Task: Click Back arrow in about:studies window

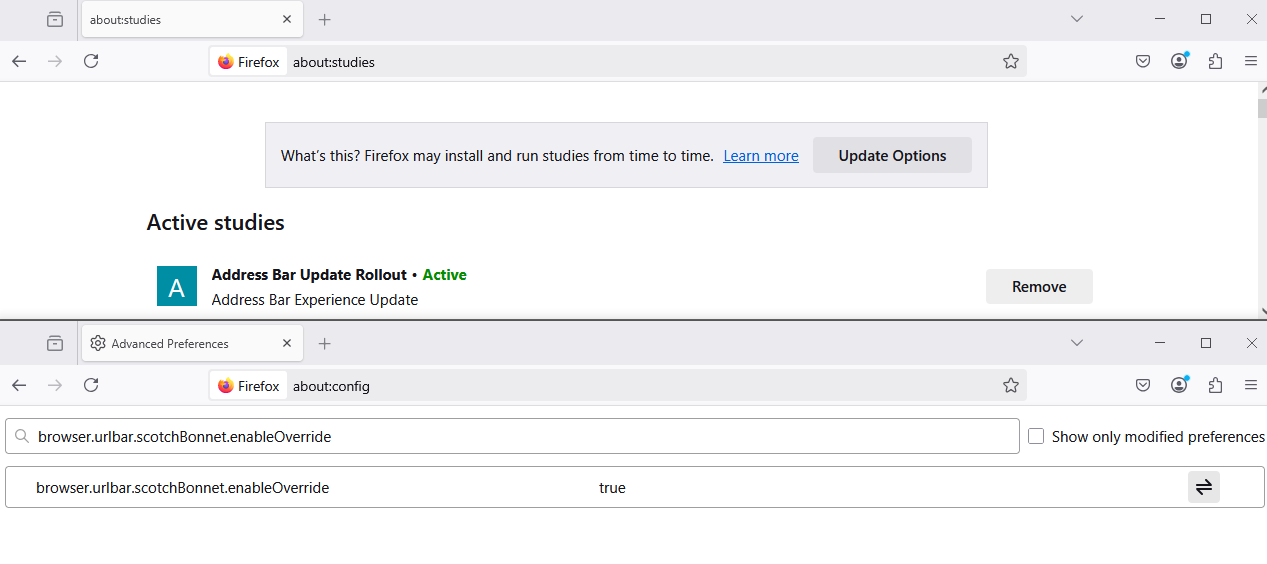Action: (x=19, y=61)
